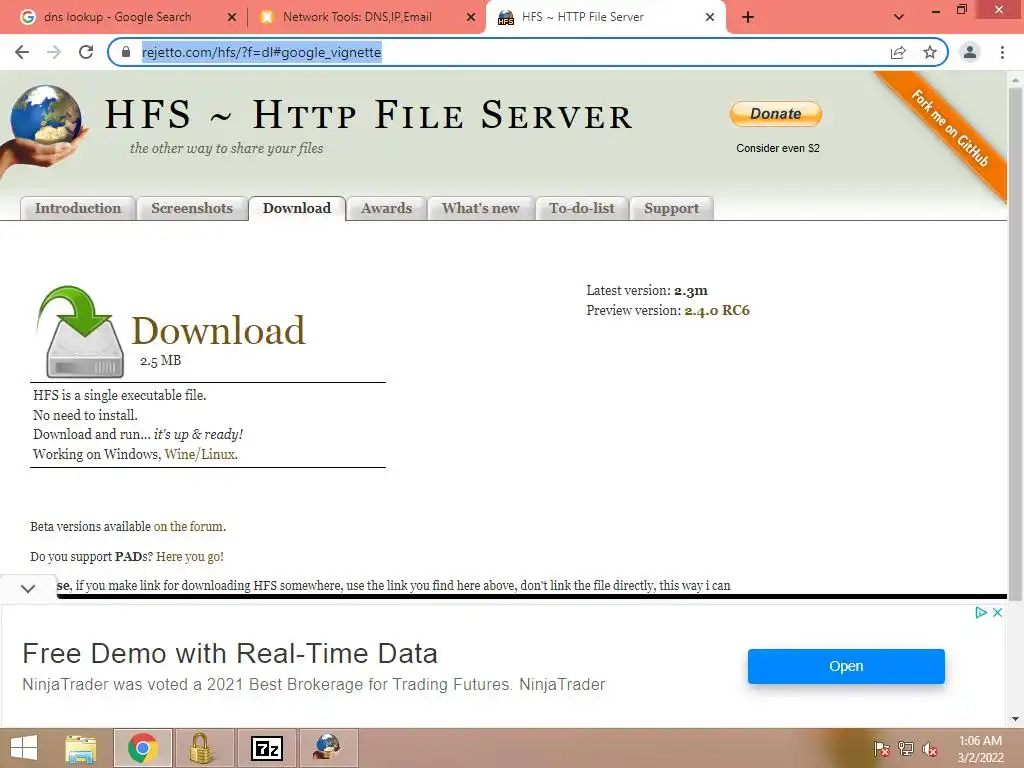This screenshot has height=768, width=1024.
Task: Open a new tab with plus button
Action: pos(748,17)
